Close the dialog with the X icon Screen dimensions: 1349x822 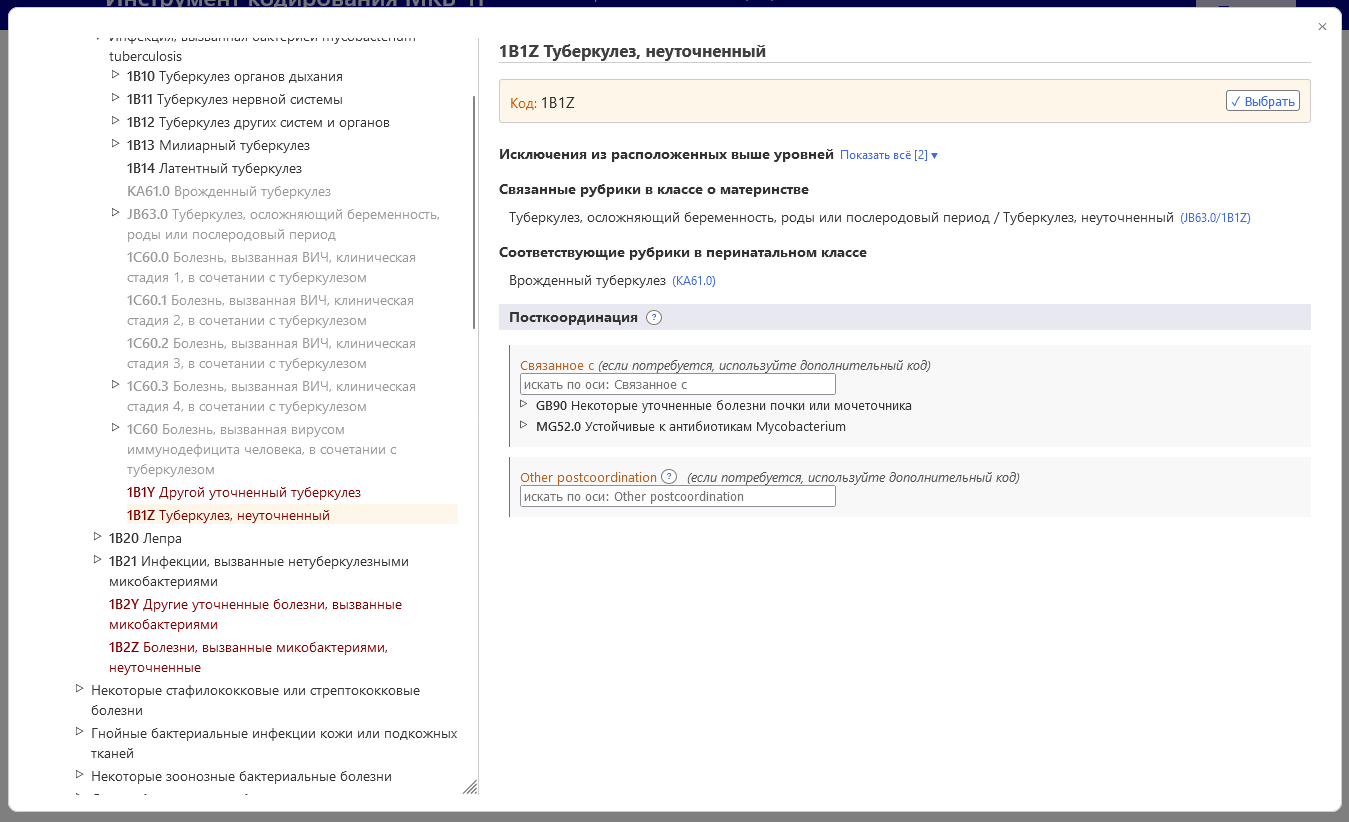(1322, 27)
